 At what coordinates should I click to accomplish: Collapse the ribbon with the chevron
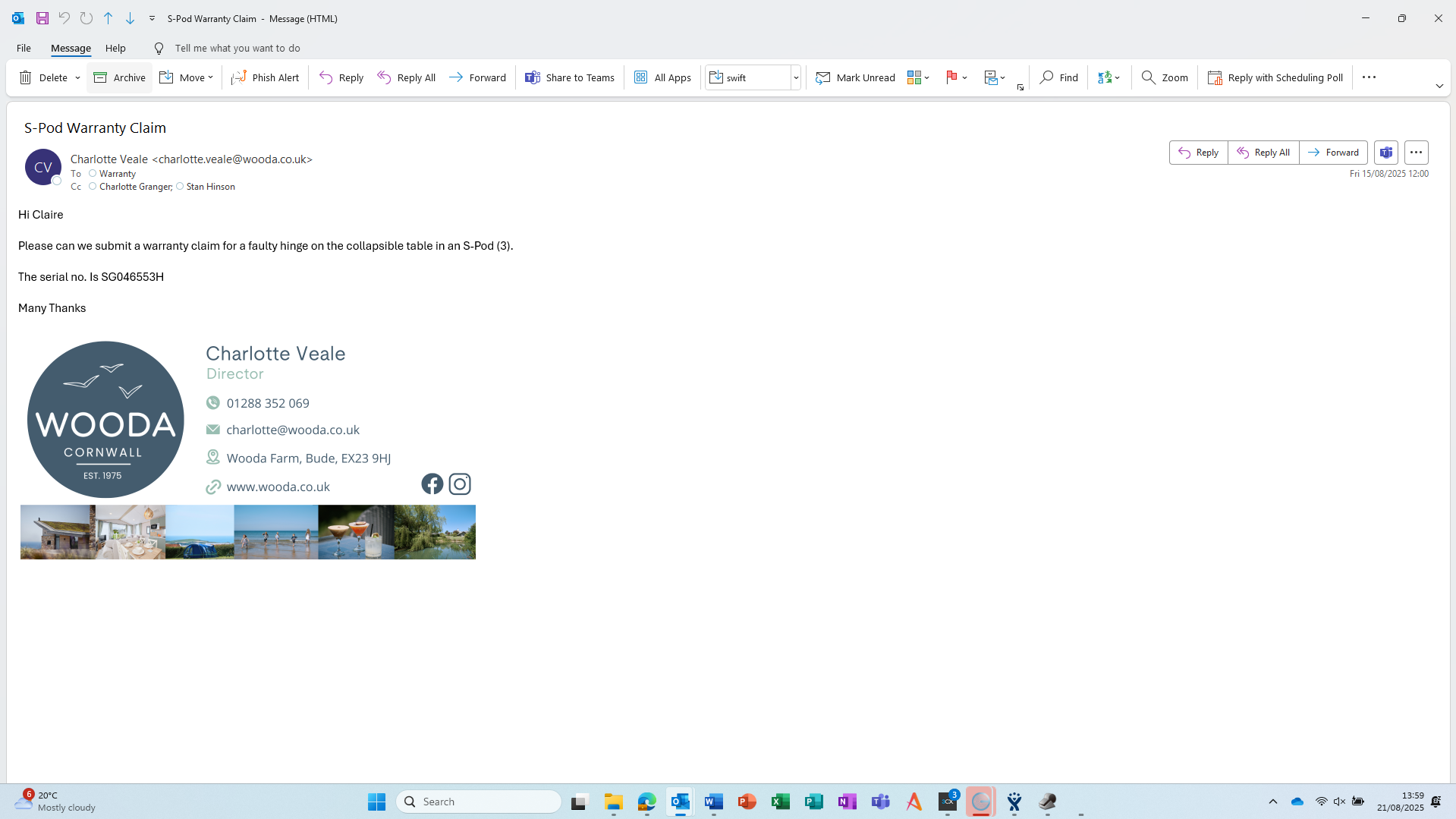(x=1439, y=86)
